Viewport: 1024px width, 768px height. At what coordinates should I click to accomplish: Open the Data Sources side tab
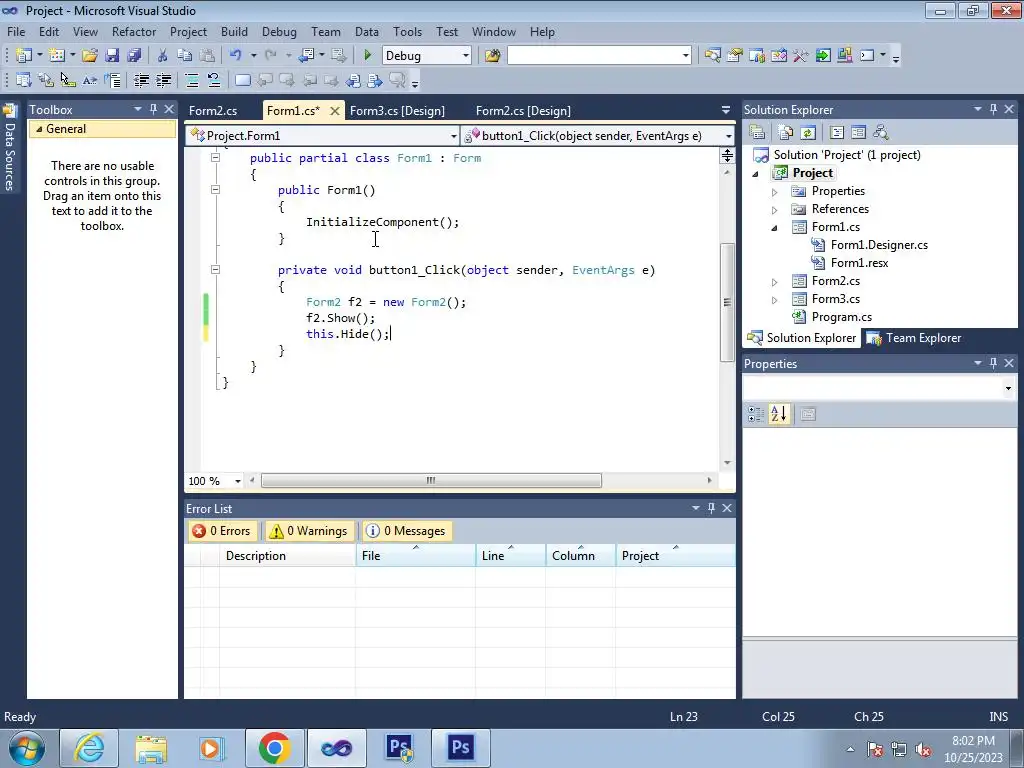click(x=9, y=148)
